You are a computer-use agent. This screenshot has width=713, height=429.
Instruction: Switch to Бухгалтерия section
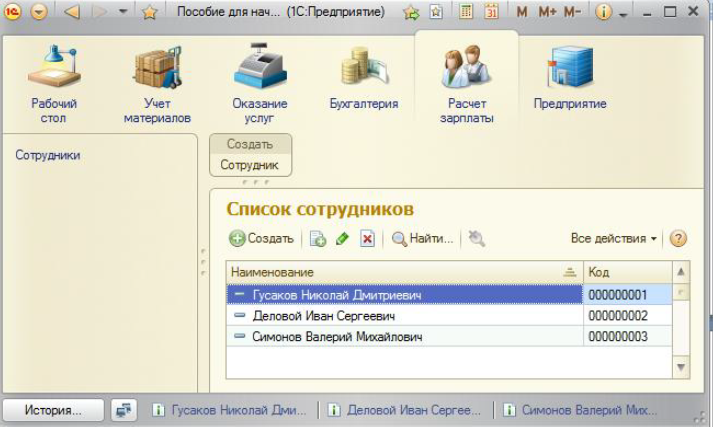364,78
